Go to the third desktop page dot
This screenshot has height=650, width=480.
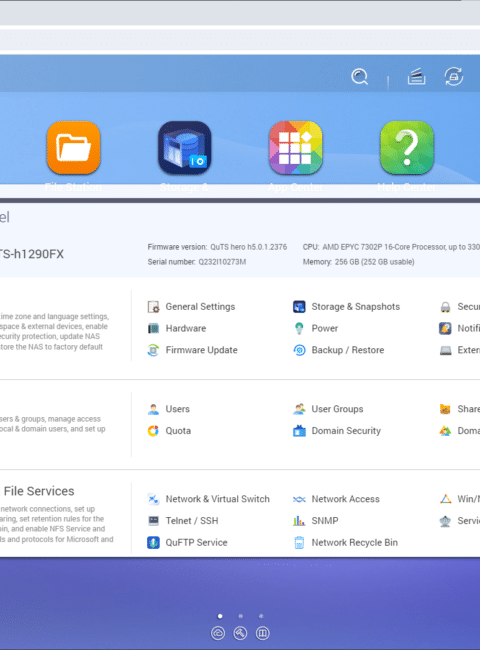(261, 616)
